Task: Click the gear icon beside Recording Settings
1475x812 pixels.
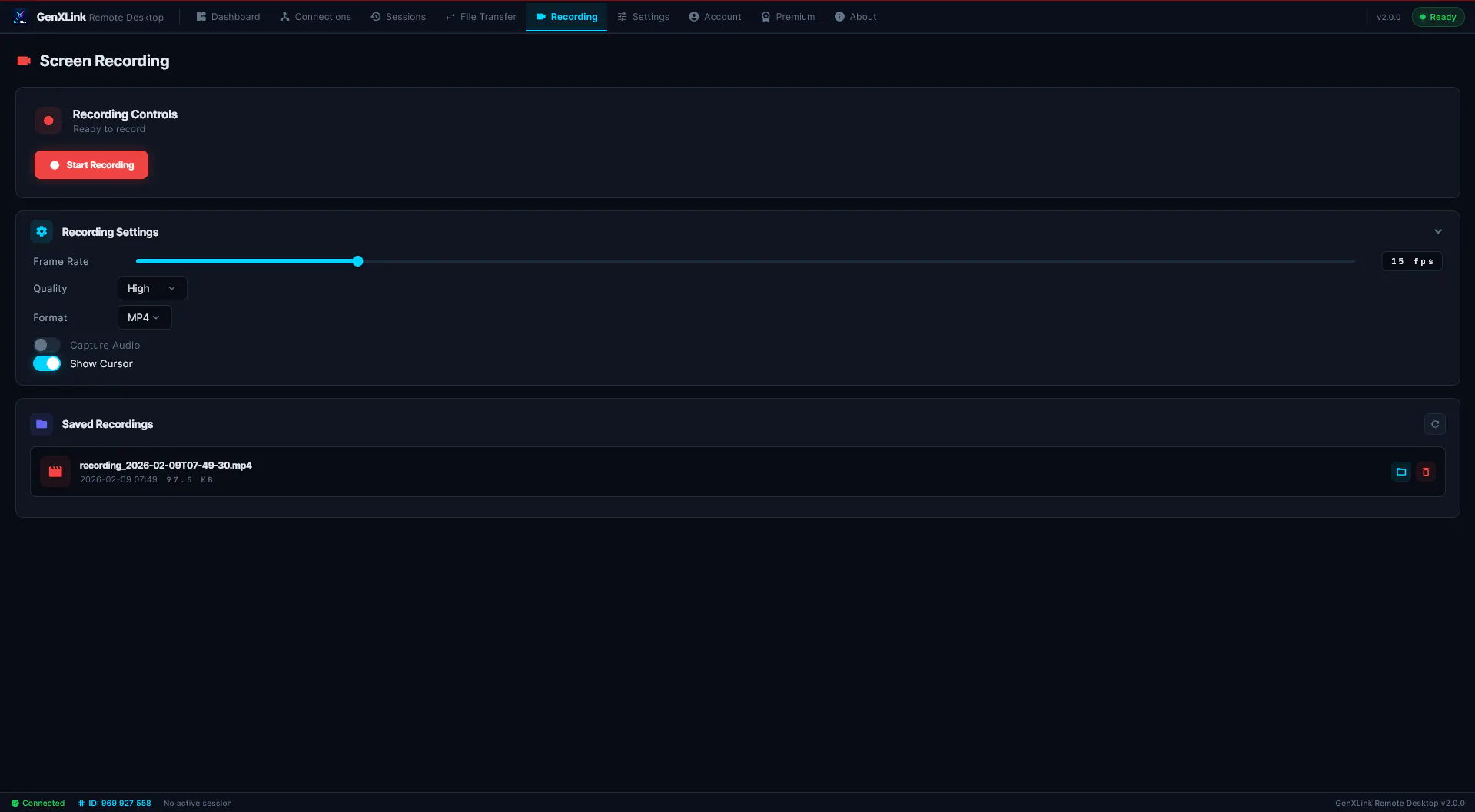Action: (42, 231)
